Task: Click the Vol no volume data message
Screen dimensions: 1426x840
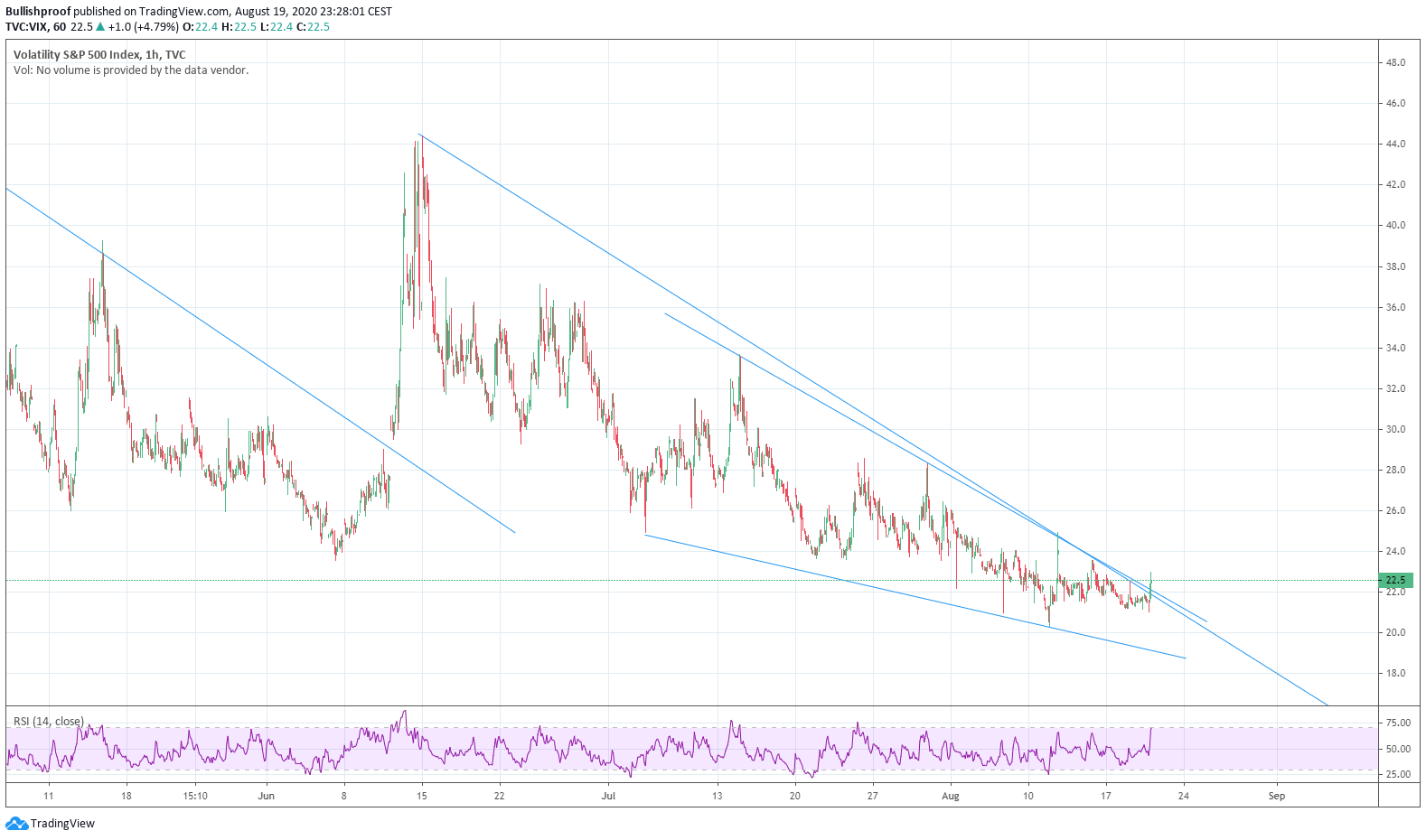Action: [x=131, y=70]
